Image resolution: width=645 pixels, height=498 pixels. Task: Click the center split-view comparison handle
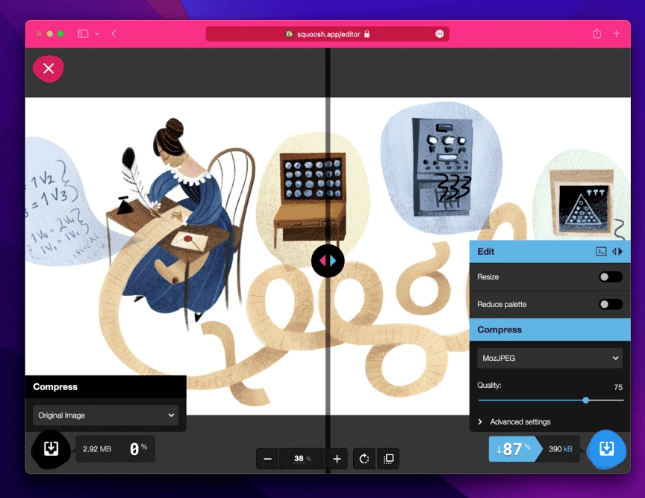pos(327,261)
